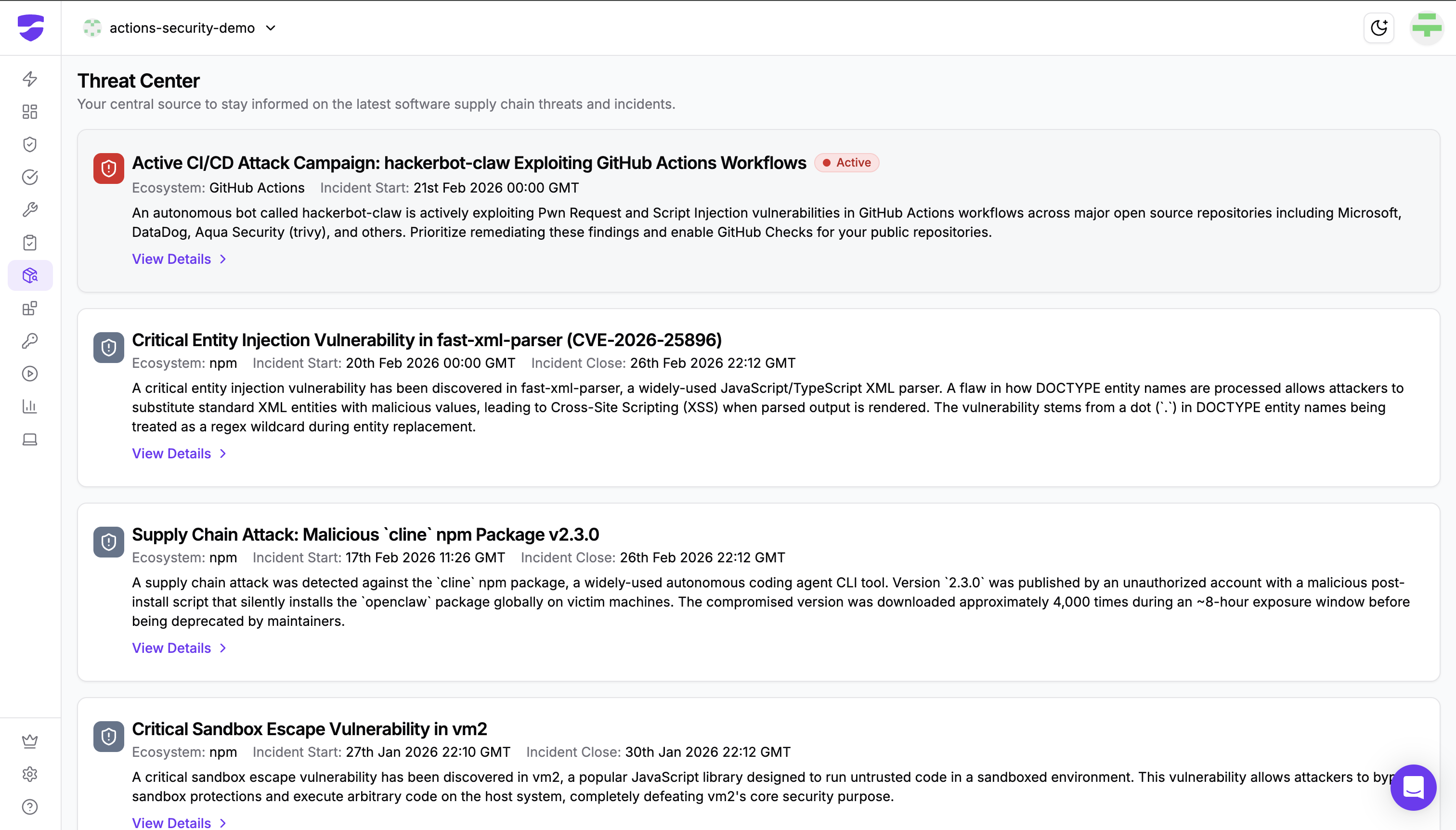This screenshot has width=1456, height=830.
Task: Click the clipboard check sidebar icon
Action: [x=30, y=243]
